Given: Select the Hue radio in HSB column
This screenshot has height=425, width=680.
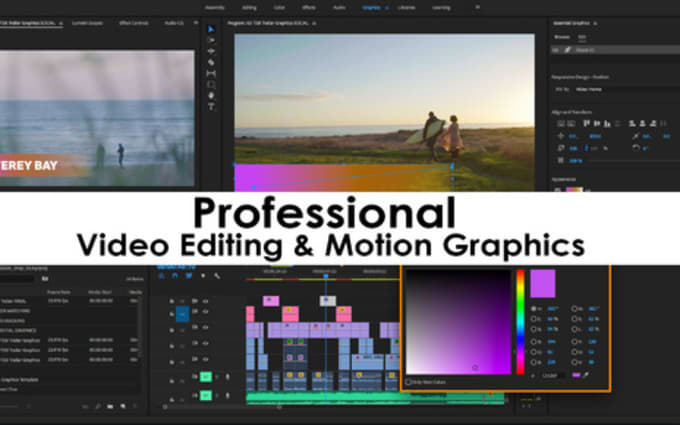Looking at the screenshot, I should (x=534, y=309).
